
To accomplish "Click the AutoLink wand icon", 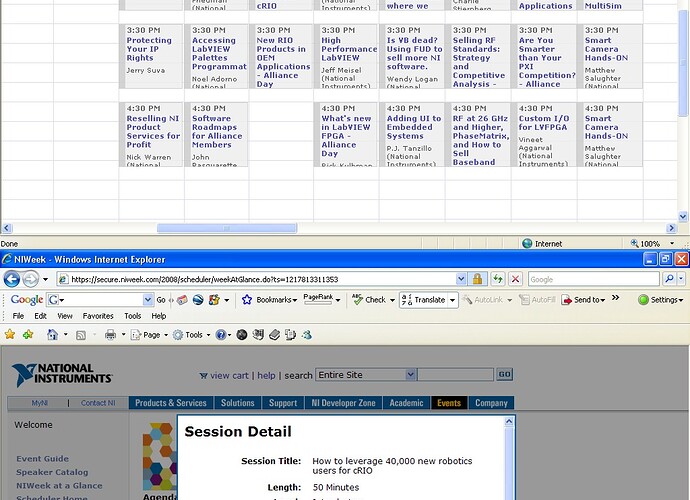I will pyautogui.click(x=467, y=300).
